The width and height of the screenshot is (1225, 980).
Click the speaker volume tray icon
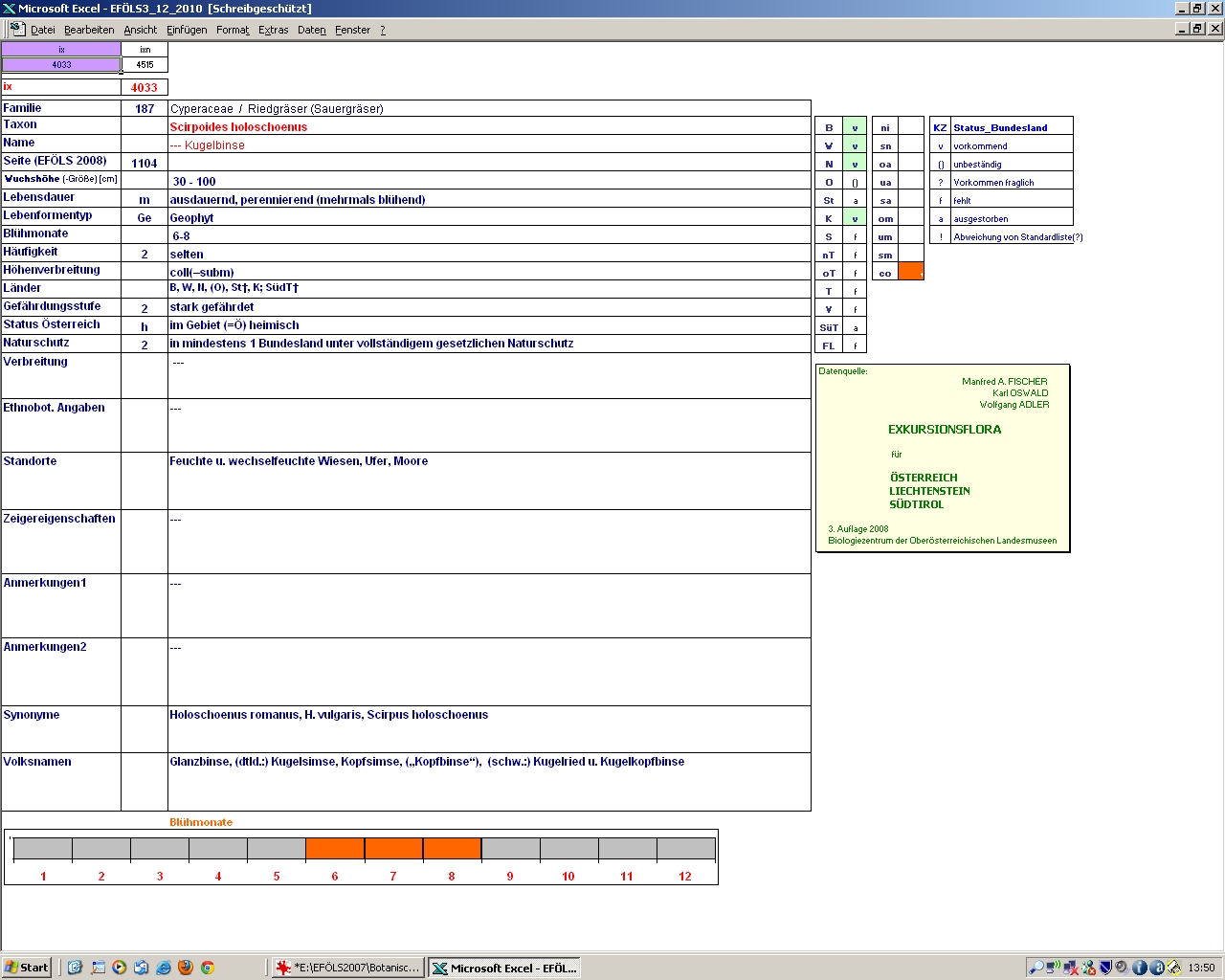(x=1122, y=968)
